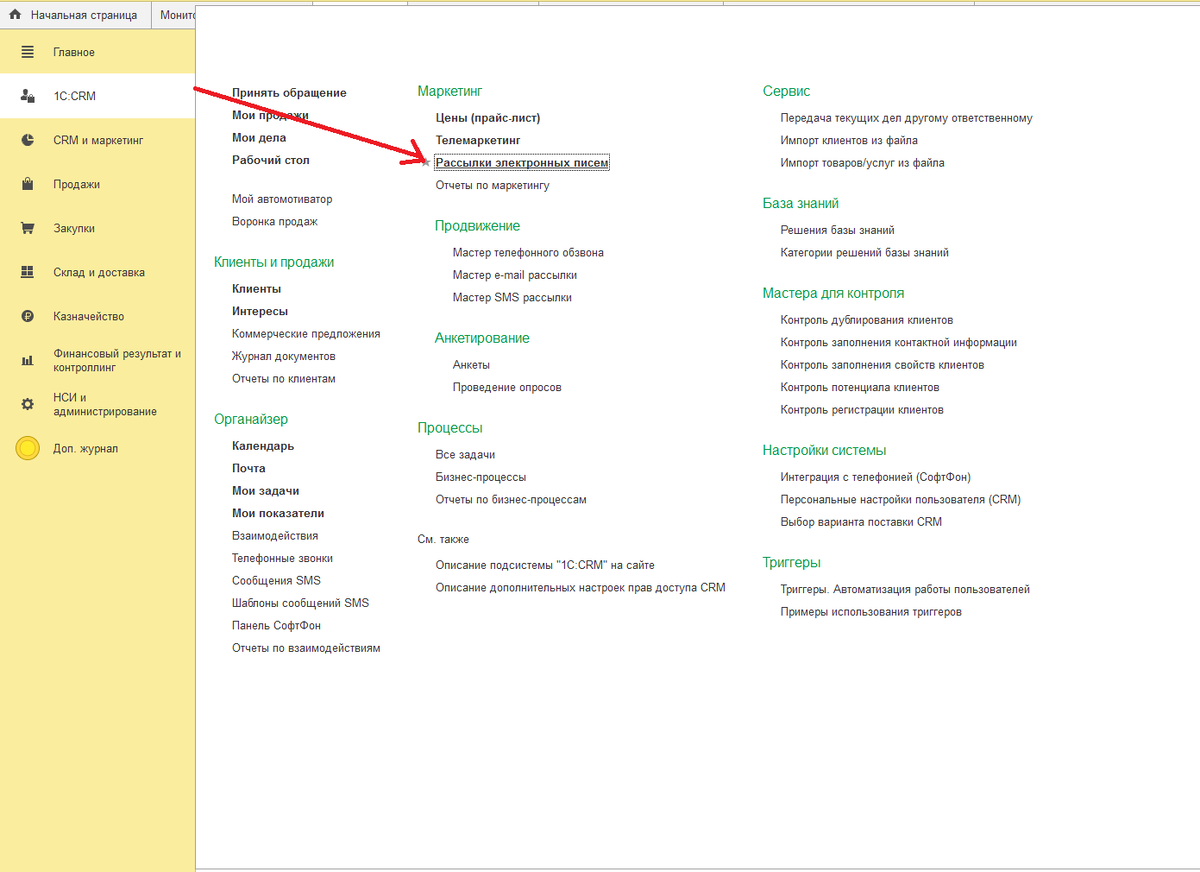Viewport: 1200px width, 872px height.
Task: Open Выбор варианта поставки CRM
Action: point(861,522)
